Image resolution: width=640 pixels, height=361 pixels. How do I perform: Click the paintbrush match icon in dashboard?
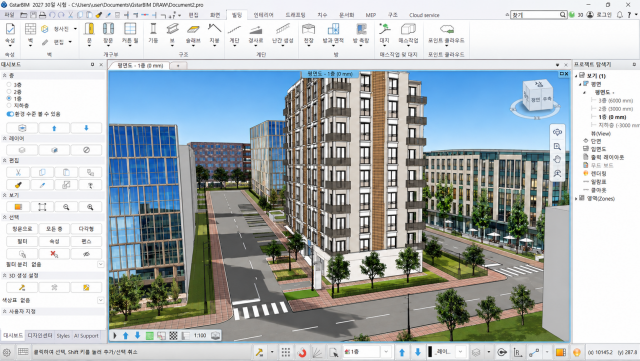pyautogui.click(x=18, y=185)
